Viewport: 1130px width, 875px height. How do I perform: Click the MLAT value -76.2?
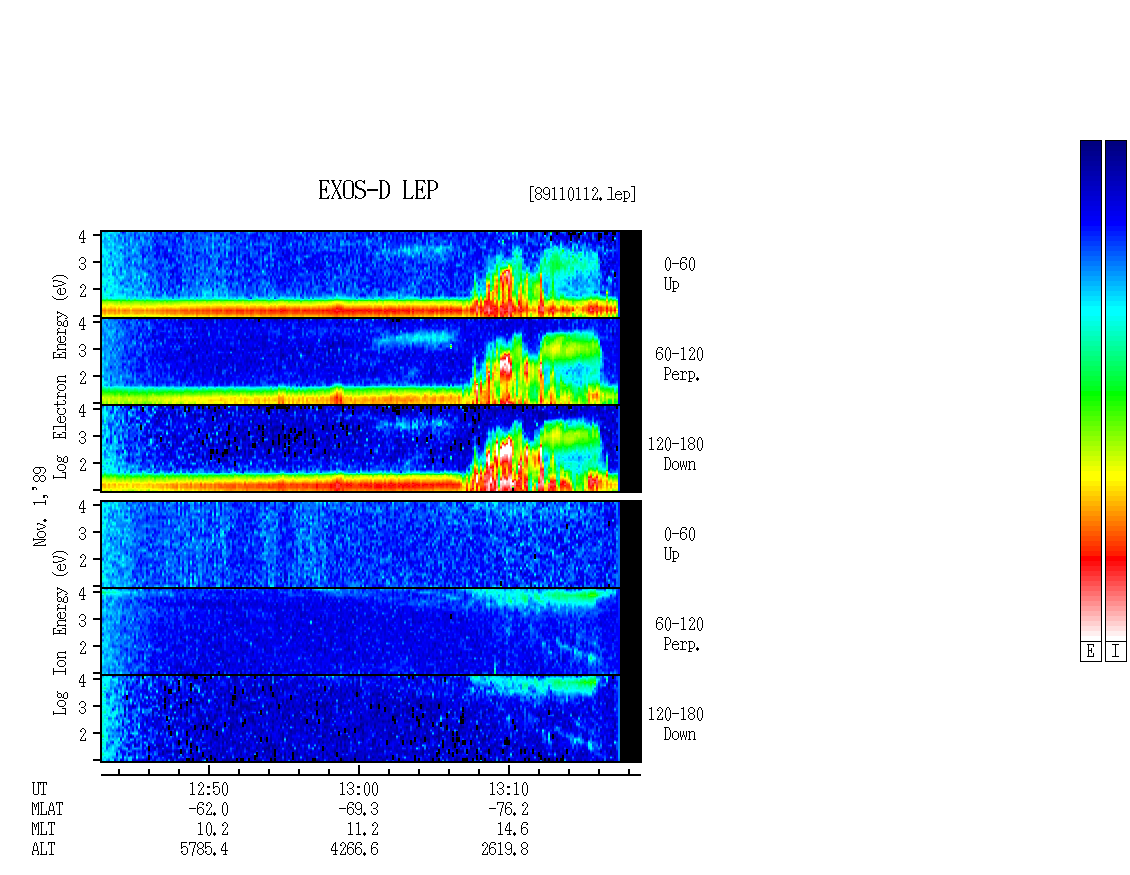point(508,809)
